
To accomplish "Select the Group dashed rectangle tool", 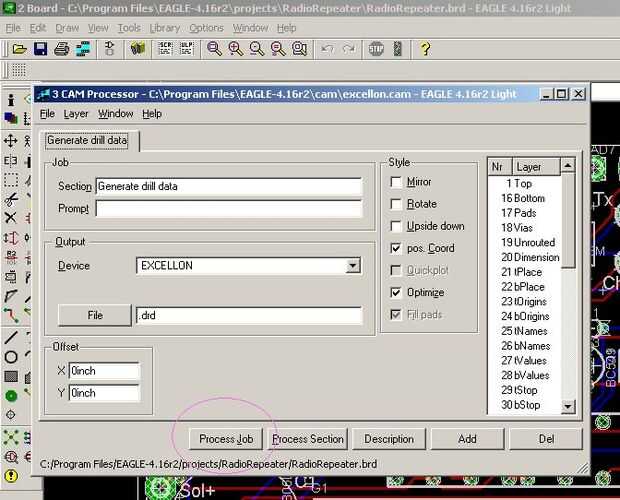I will [11, 179].
